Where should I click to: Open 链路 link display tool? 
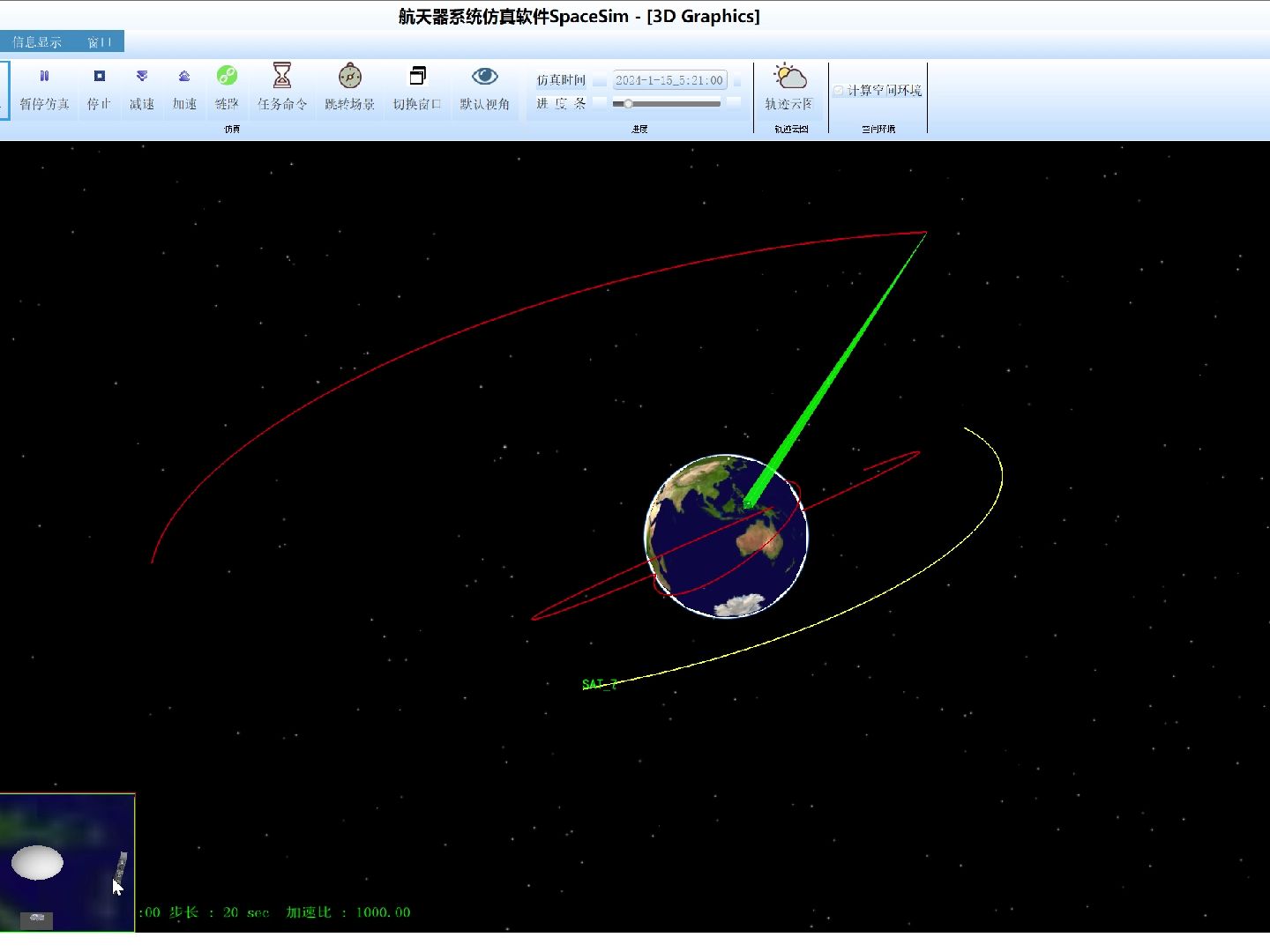point(228,88)
